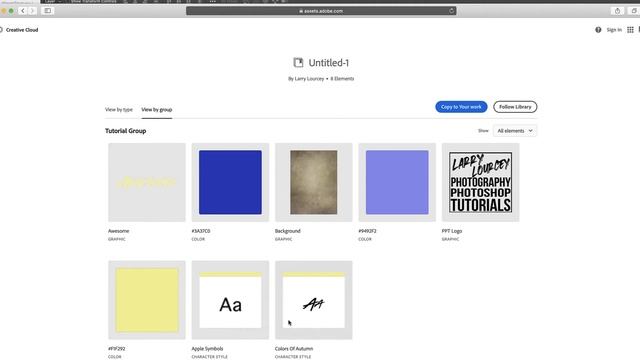Open the All elements dropdown

click(515, 131)
